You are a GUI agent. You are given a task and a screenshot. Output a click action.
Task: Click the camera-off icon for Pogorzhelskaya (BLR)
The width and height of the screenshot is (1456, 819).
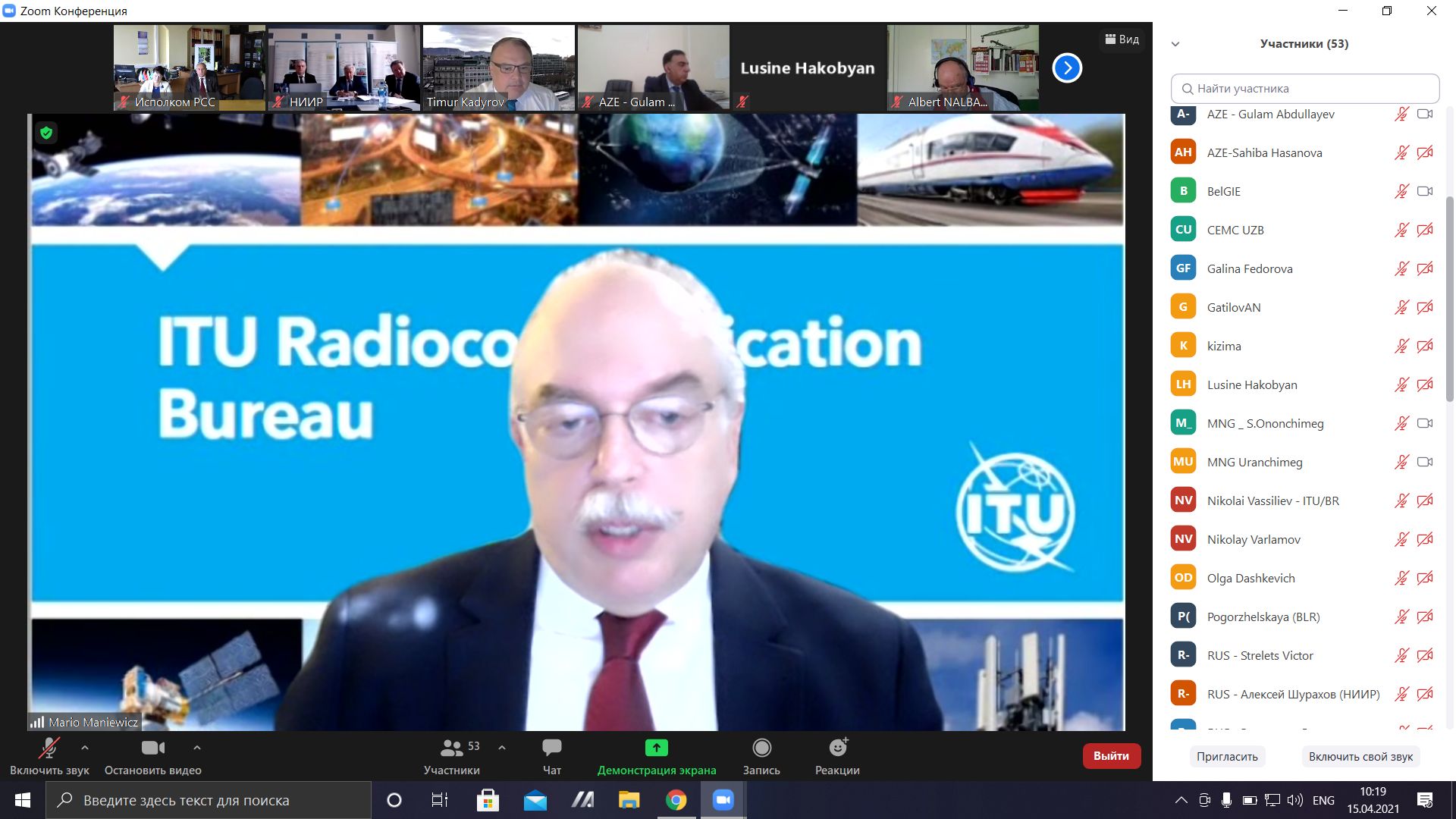tap(1425, 617)
